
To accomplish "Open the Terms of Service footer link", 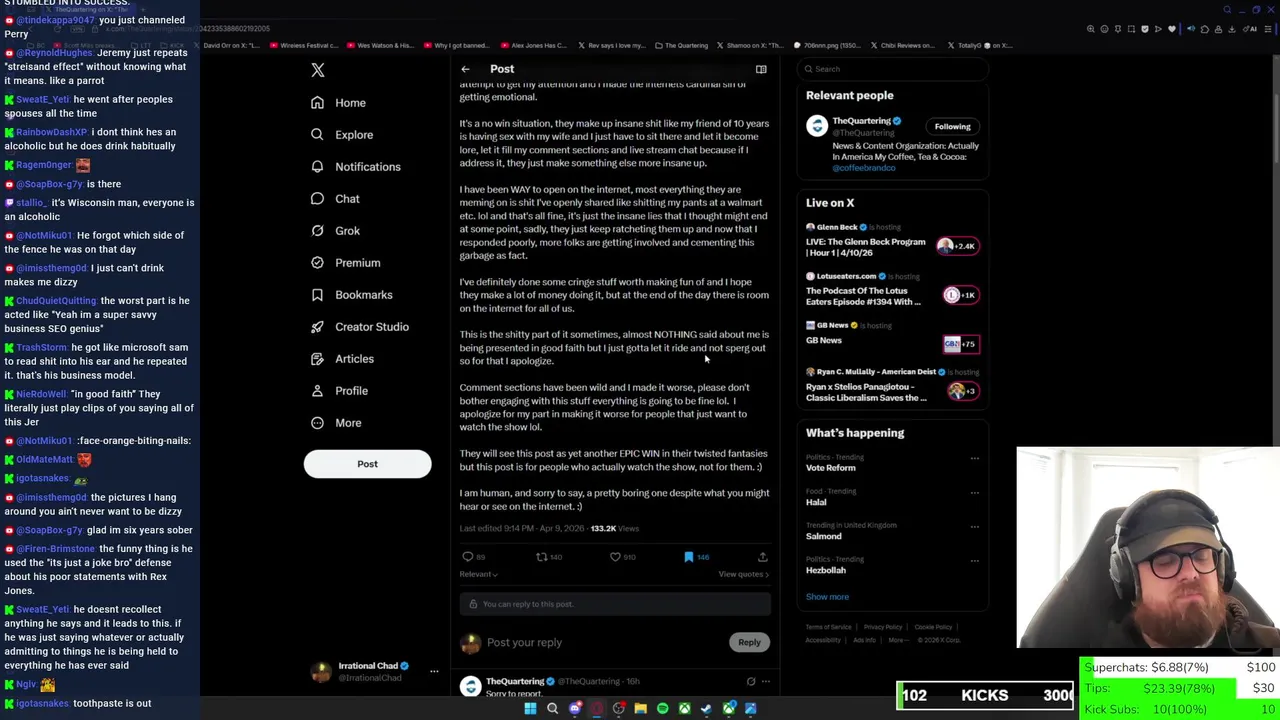I will tap(829, 627).
